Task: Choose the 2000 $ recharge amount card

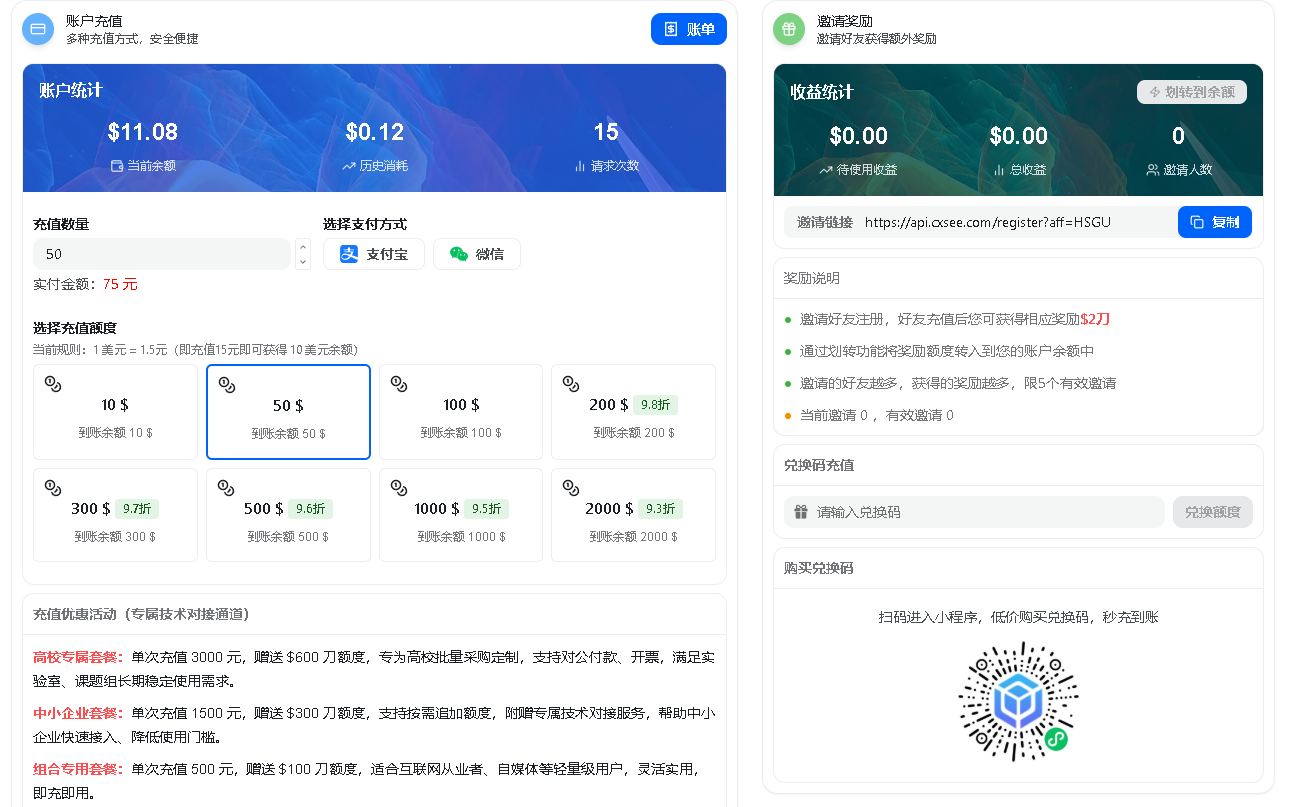Action: click(x=633, y=515)
